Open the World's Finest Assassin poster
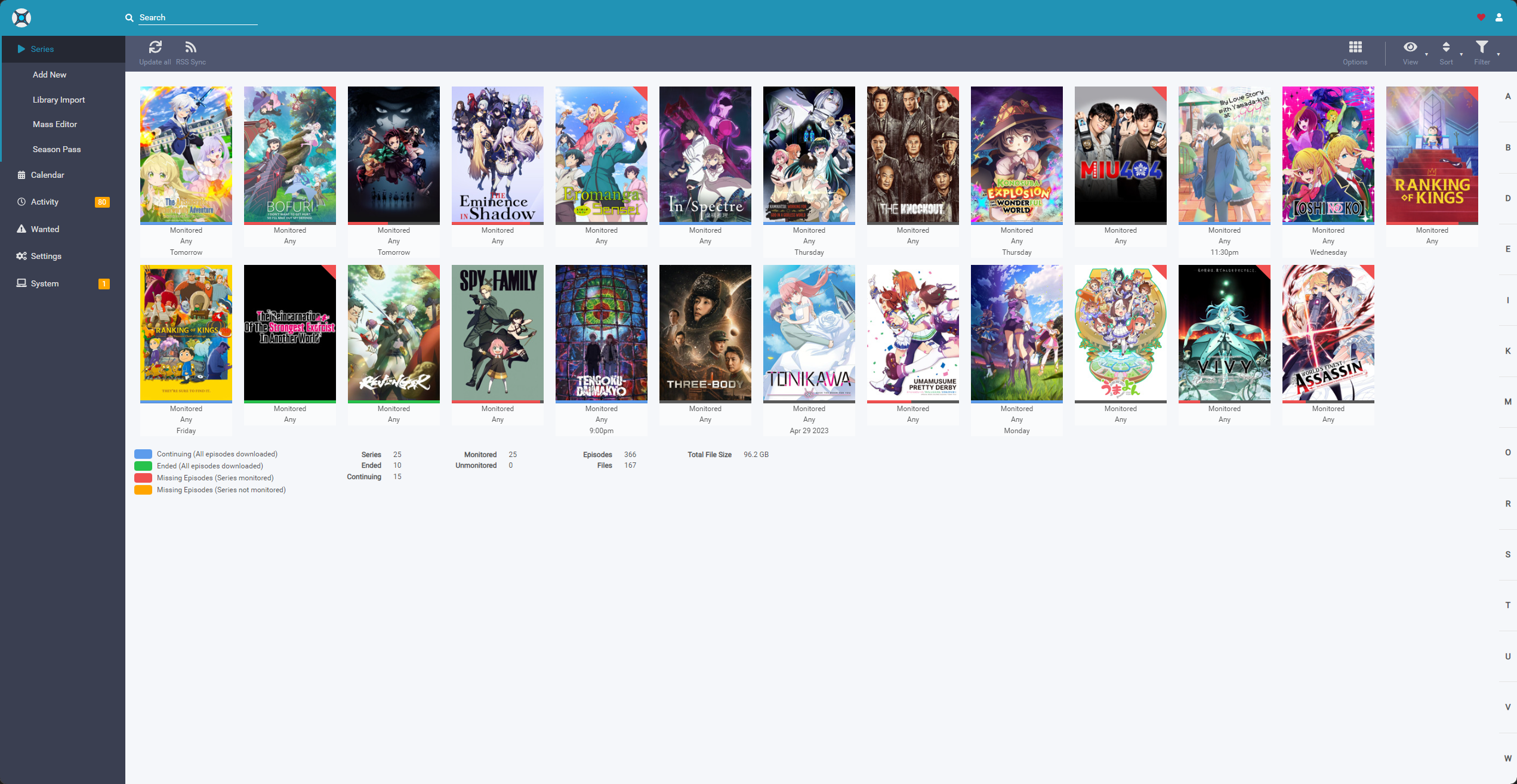This screenshot has width=1517, height=784. (x=1328, y=333)
